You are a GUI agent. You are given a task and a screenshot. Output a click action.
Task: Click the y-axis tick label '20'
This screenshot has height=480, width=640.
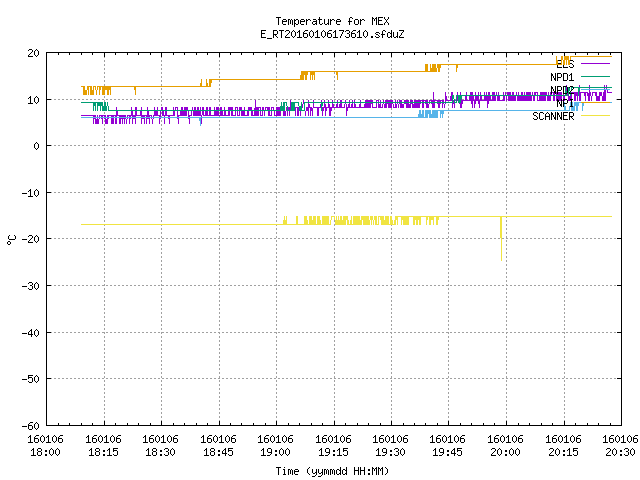pos(33,53)
